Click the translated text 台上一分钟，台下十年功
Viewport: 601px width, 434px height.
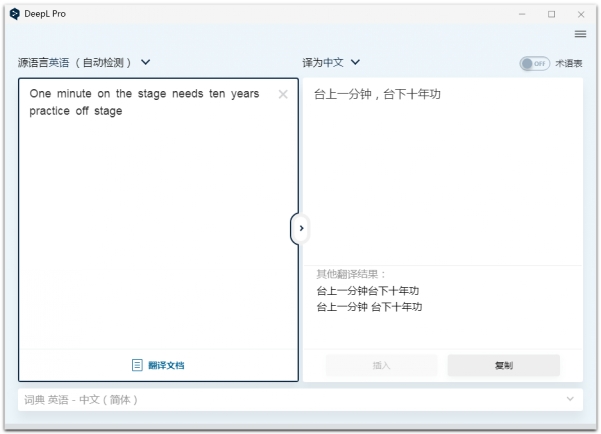[x=377, y=95]
